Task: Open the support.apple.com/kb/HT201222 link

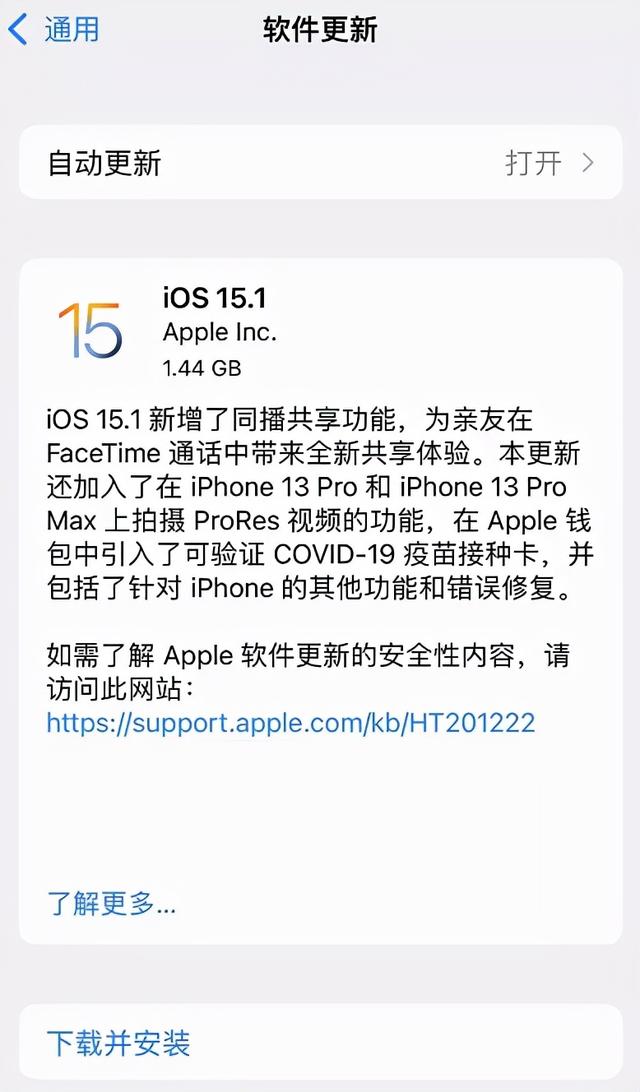Action: tap(291, 722)
